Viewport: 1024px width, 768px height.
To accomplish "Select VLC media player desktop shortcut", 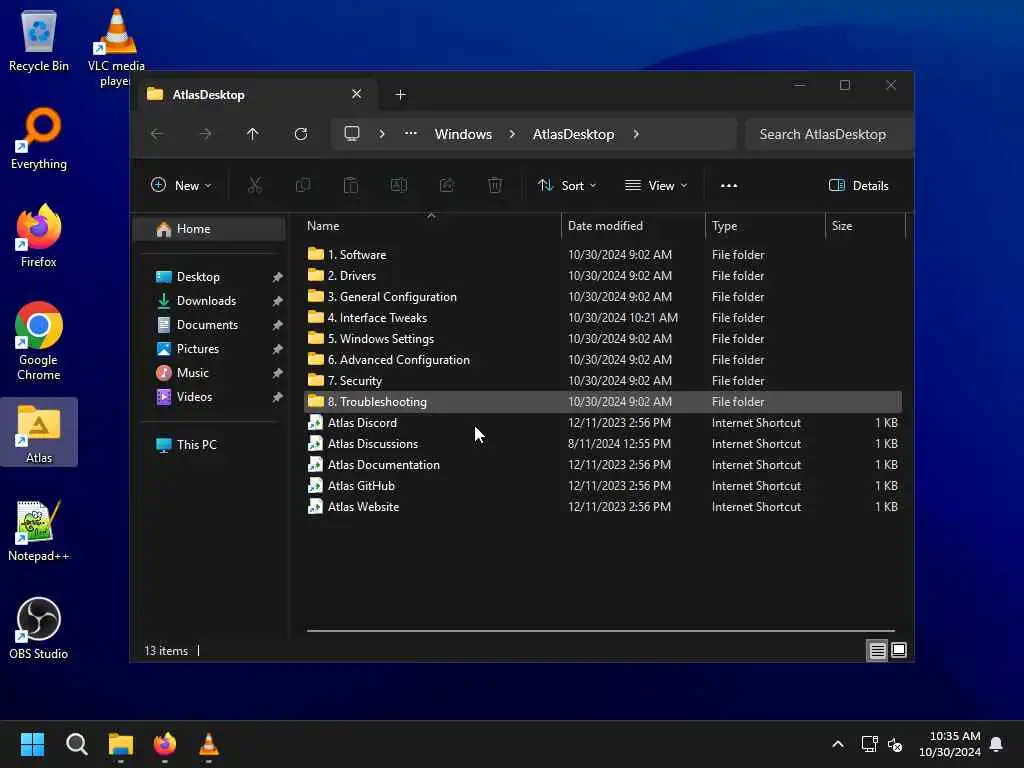I will [116, 47].
